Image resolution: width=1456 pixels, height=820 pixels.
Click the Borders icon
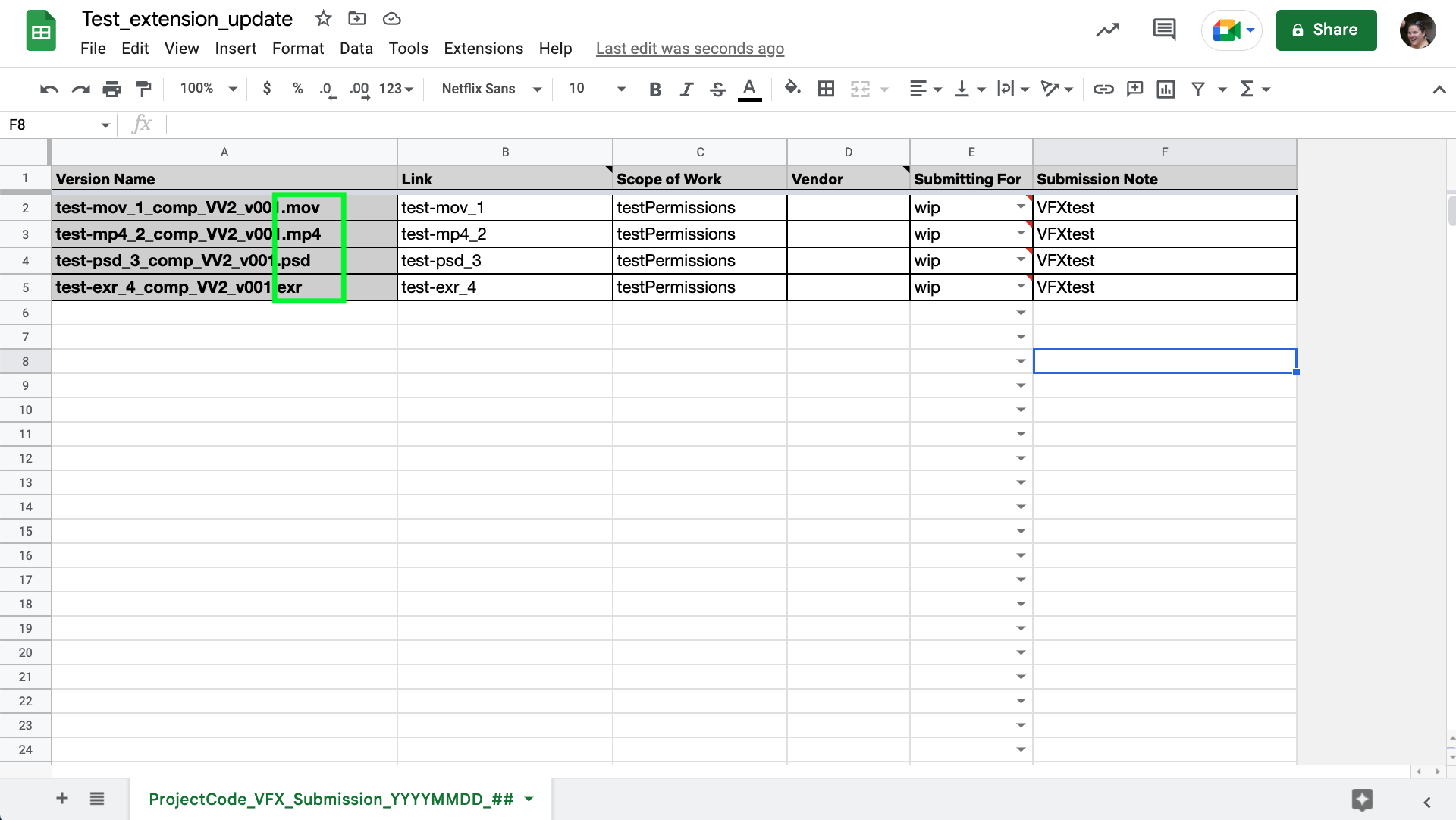[826, 90]
